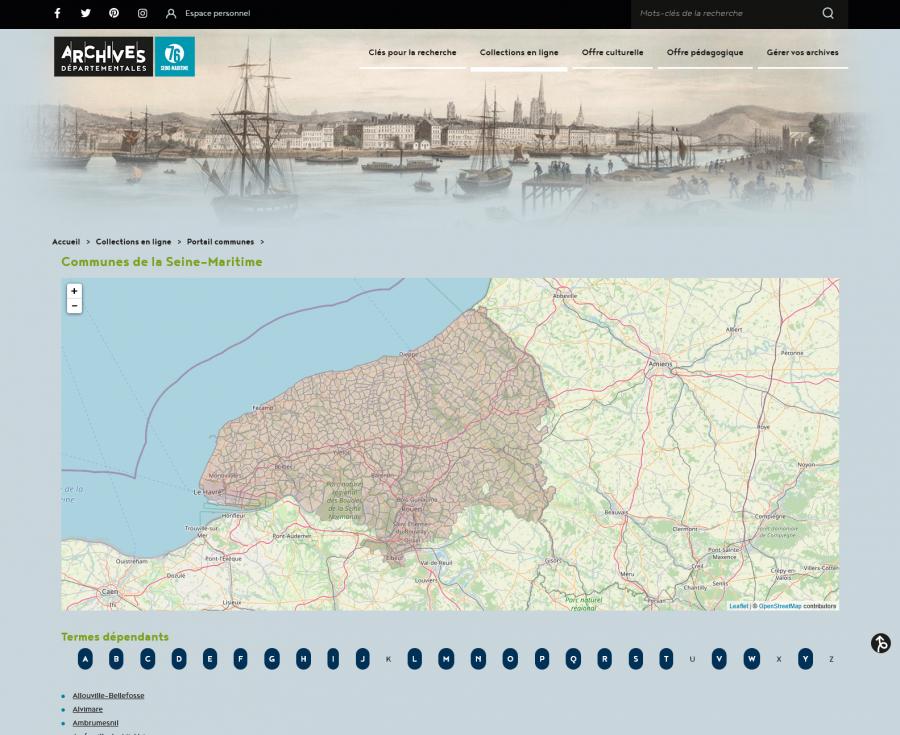This screenshot has width=900, height=735.
Task: Click the Honfleur label on the map
Action: (x=233, y=516)
